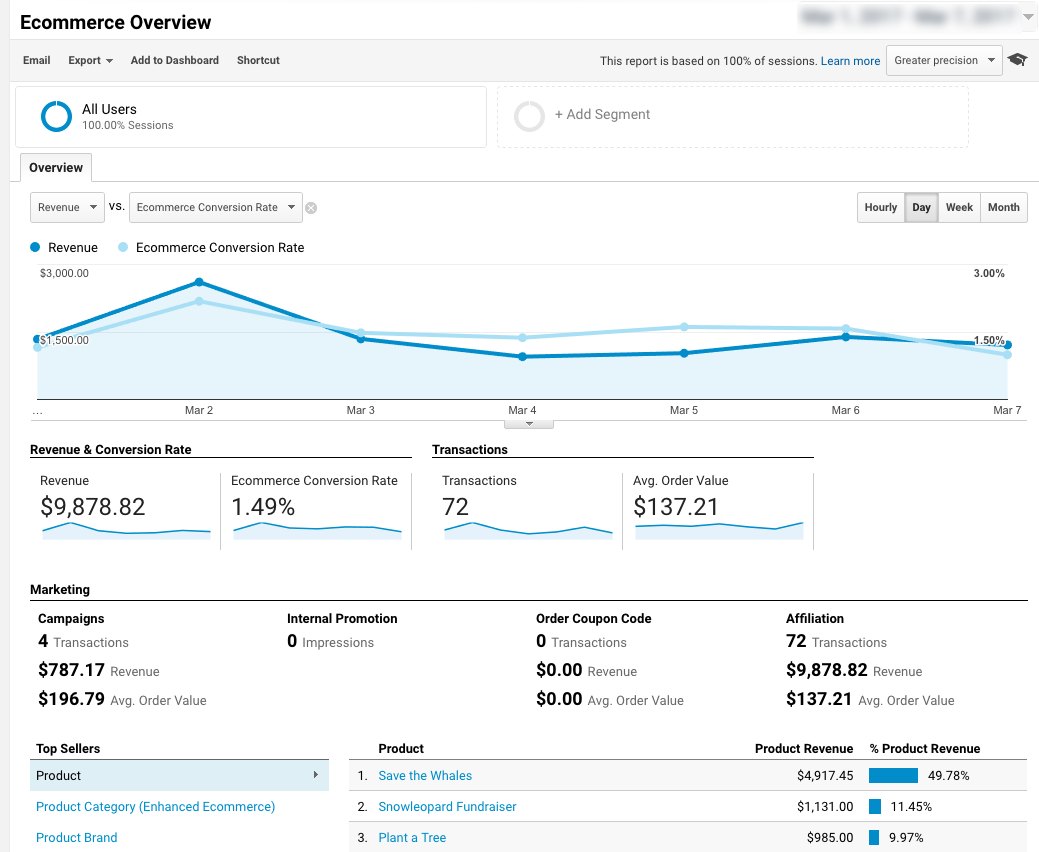This screenshot has width=1039, height=852.
Task: Open the Revenue metric dropdown
Action: point(67,207)
